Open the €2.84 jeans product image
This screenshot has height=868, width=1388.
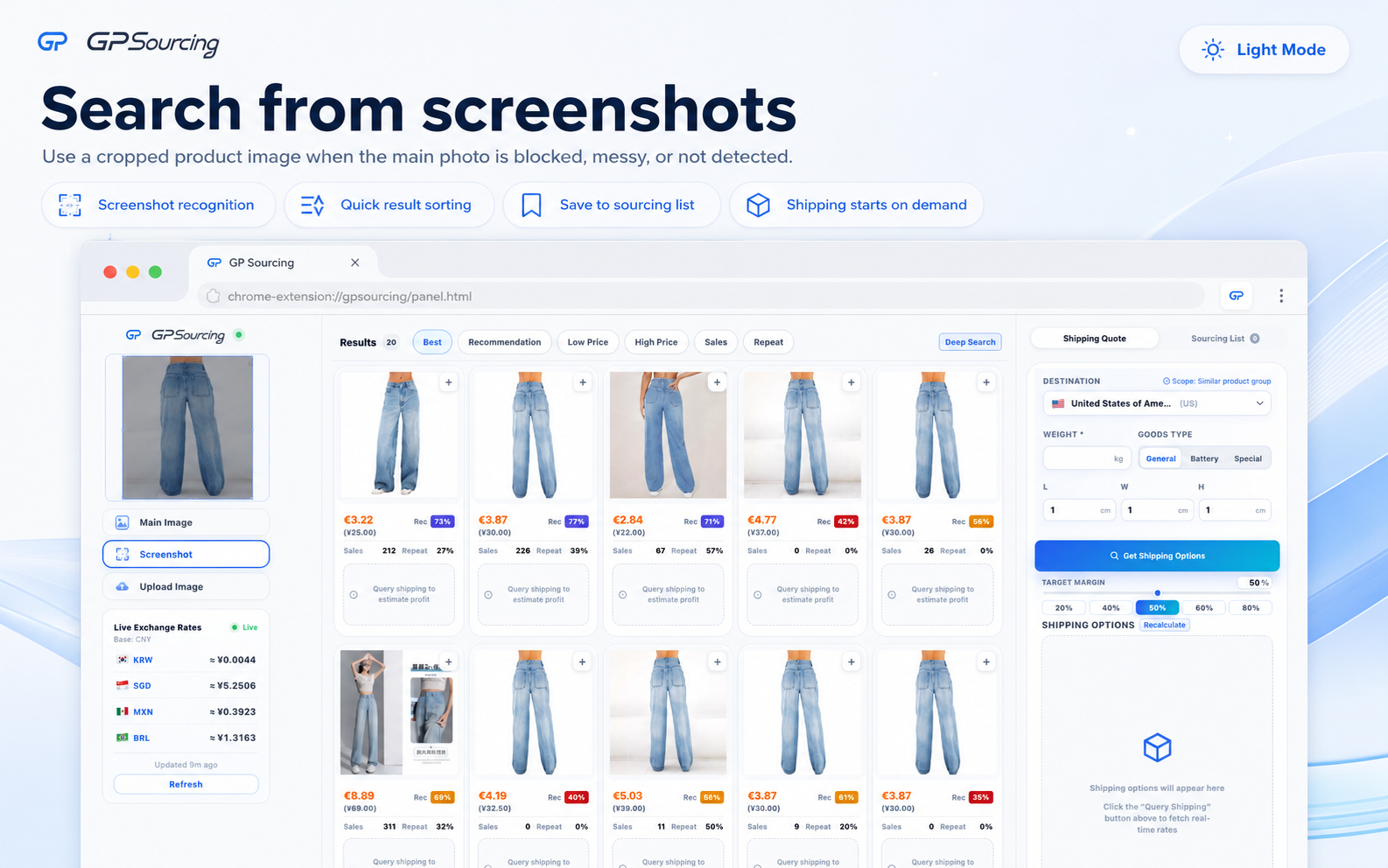coord(668,435)
